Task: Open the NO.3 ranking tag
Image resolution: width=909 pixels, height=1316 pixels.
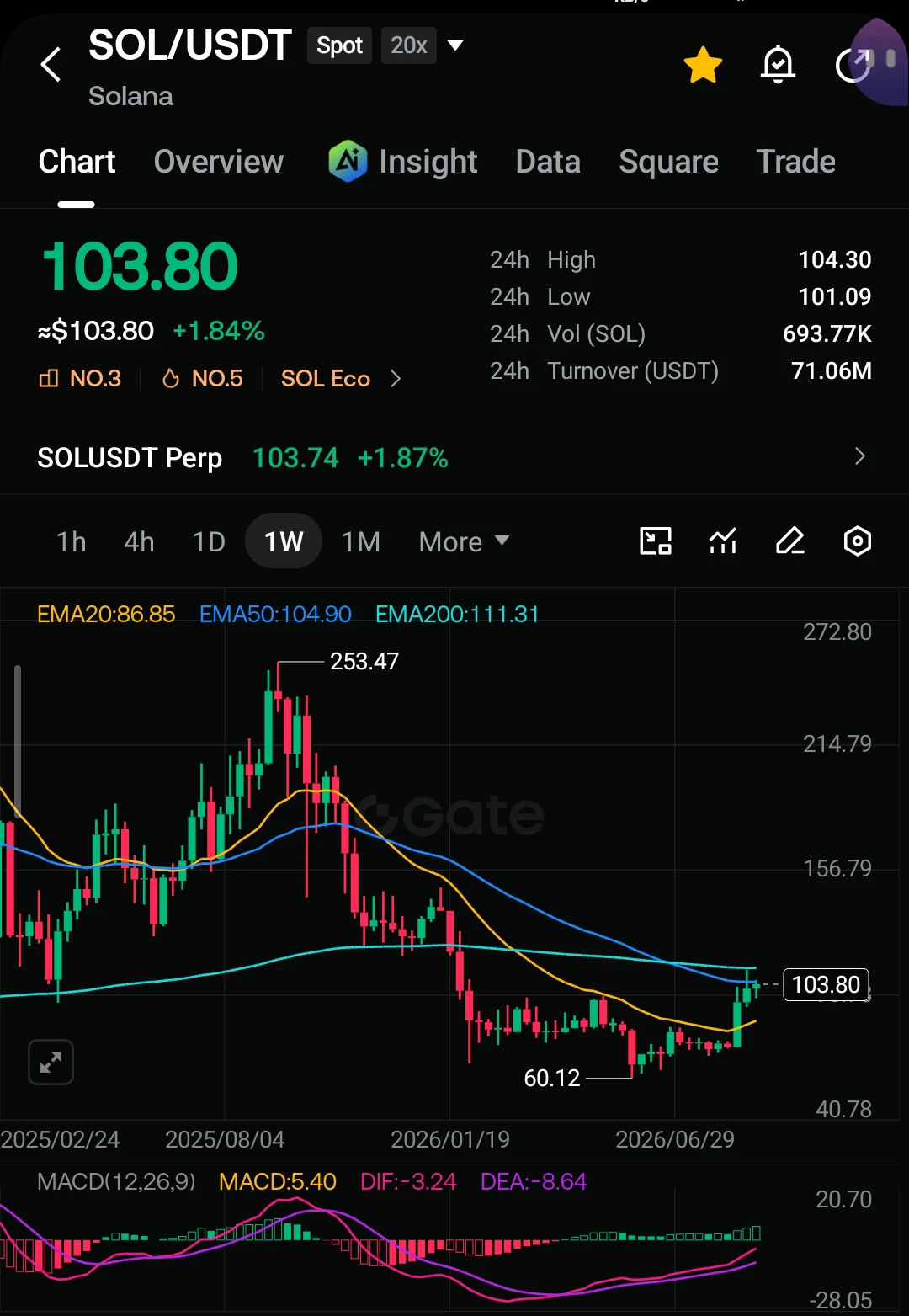Action: 80,379
